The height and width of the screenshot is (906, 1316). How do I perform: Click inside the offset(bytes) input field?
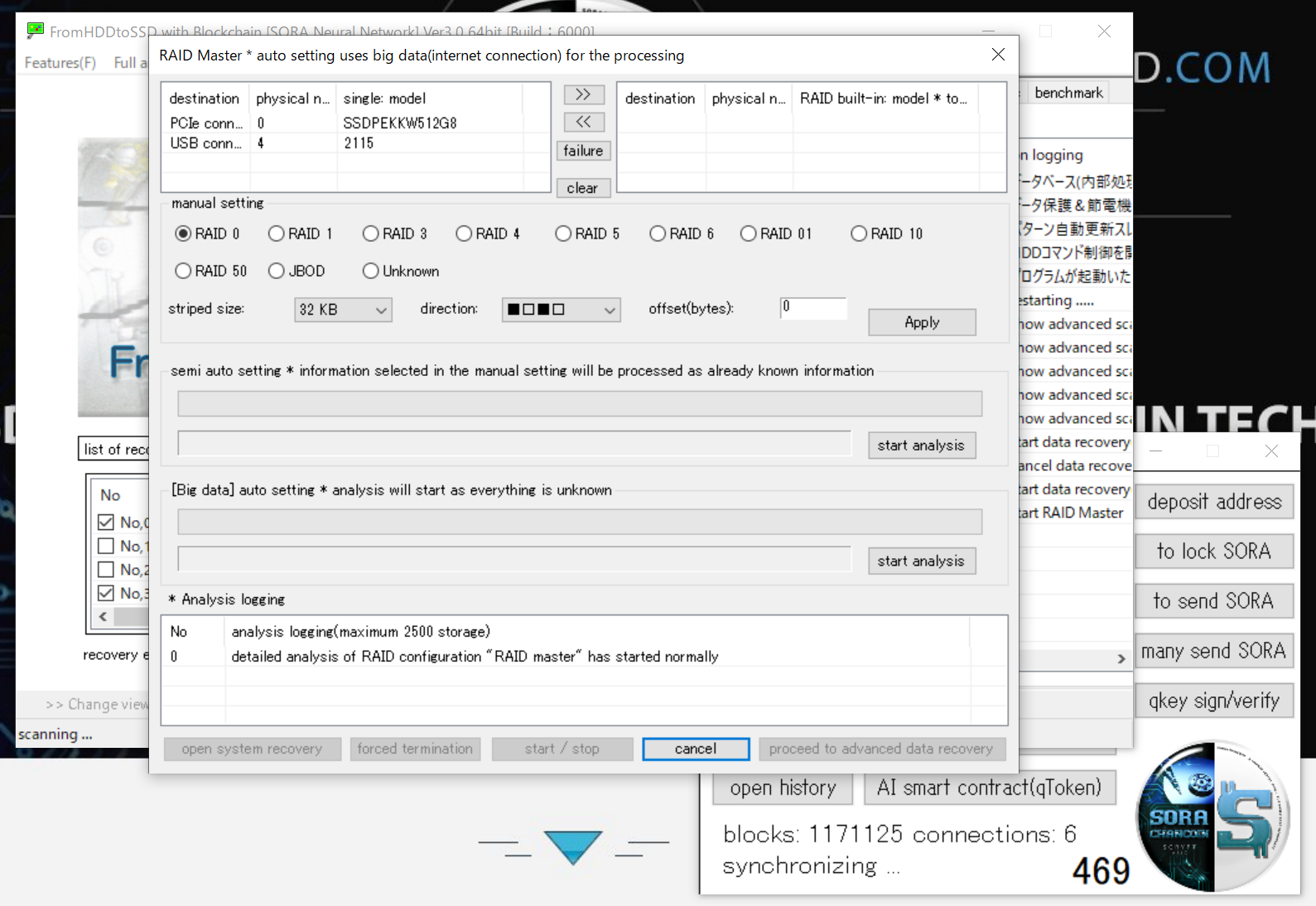point(812,308)
